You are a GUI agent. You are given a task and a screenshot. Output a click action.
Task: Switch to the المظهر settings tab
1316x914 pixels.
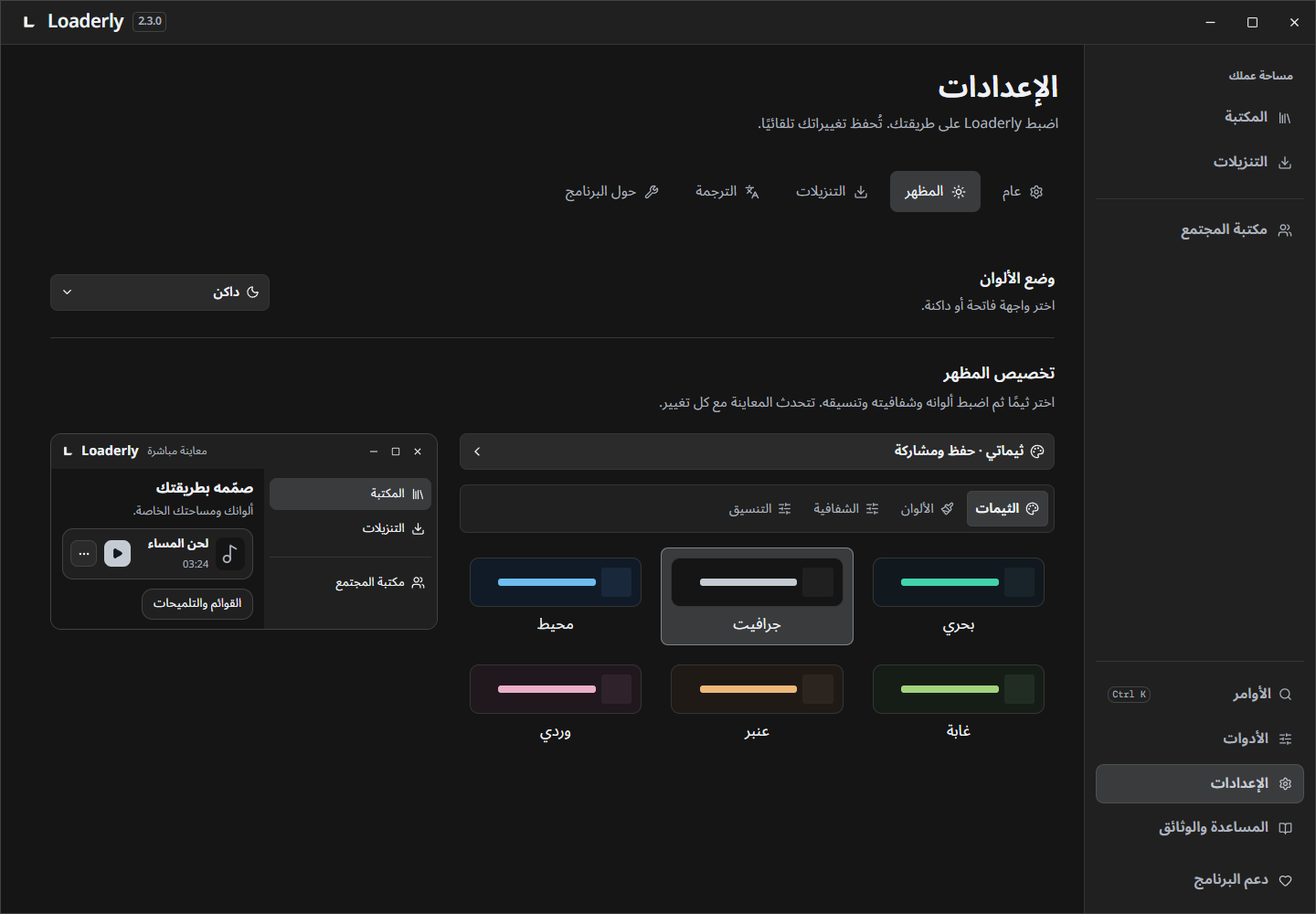click(x=935, y=192)
